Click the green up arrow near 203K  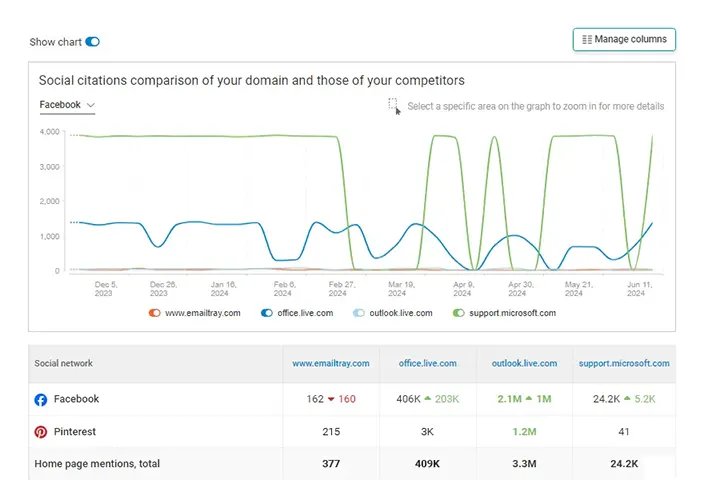tap(427, 398)
